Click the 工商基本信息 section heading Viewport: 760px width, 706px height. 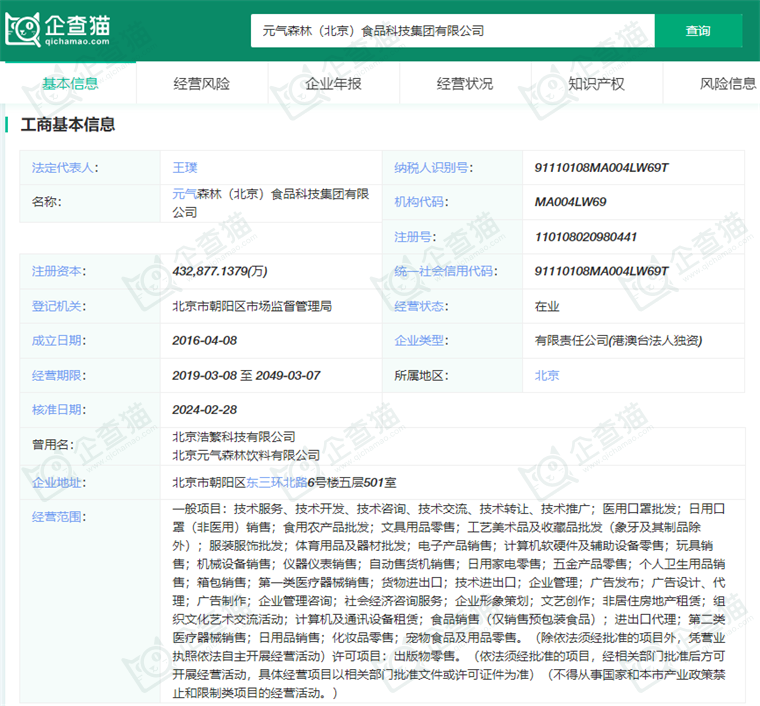click(x=67, y=125)
